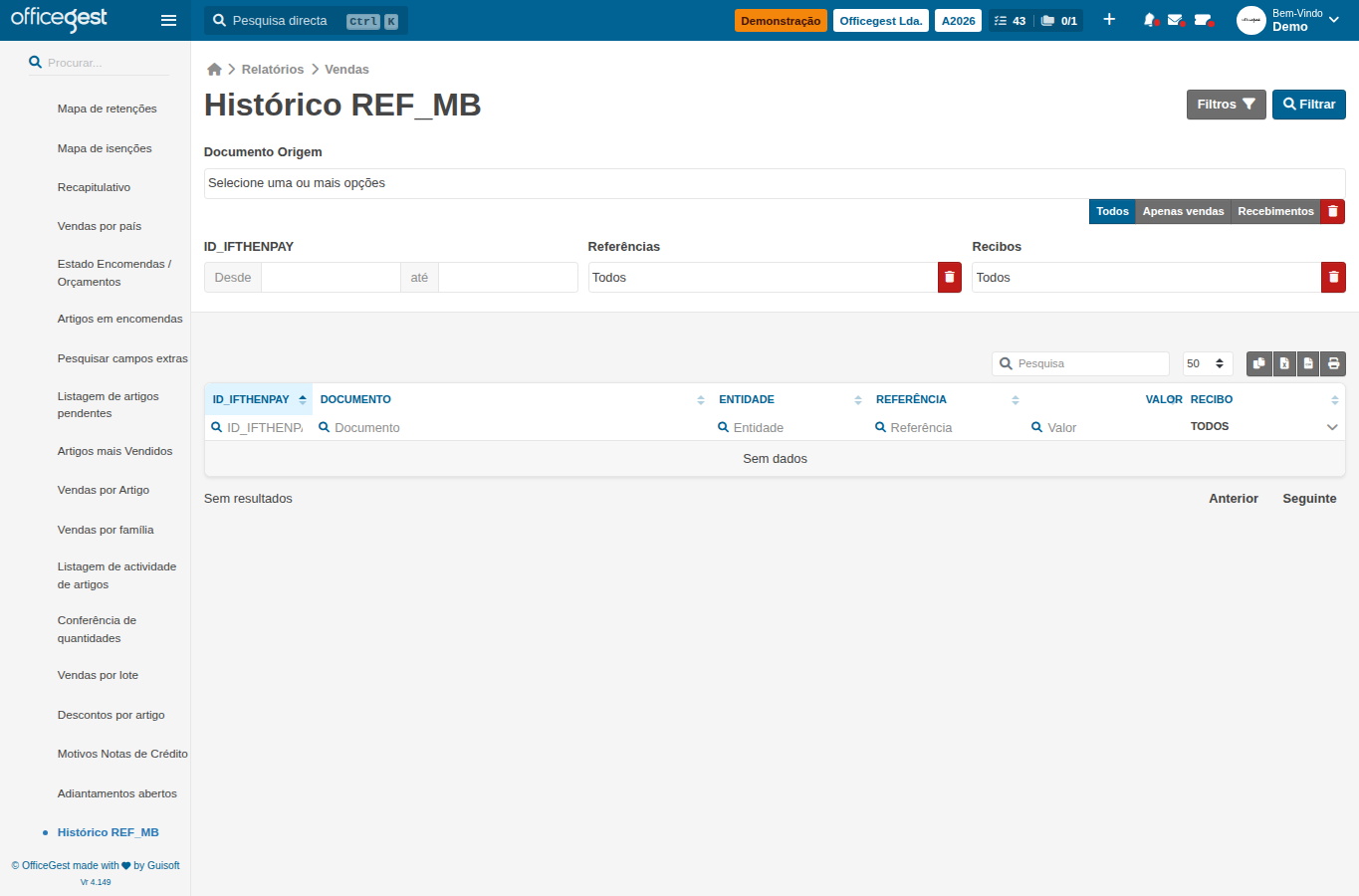Focus the table Pesquisa search field
Screen dimensions: 1359x896
[1080, 363]
